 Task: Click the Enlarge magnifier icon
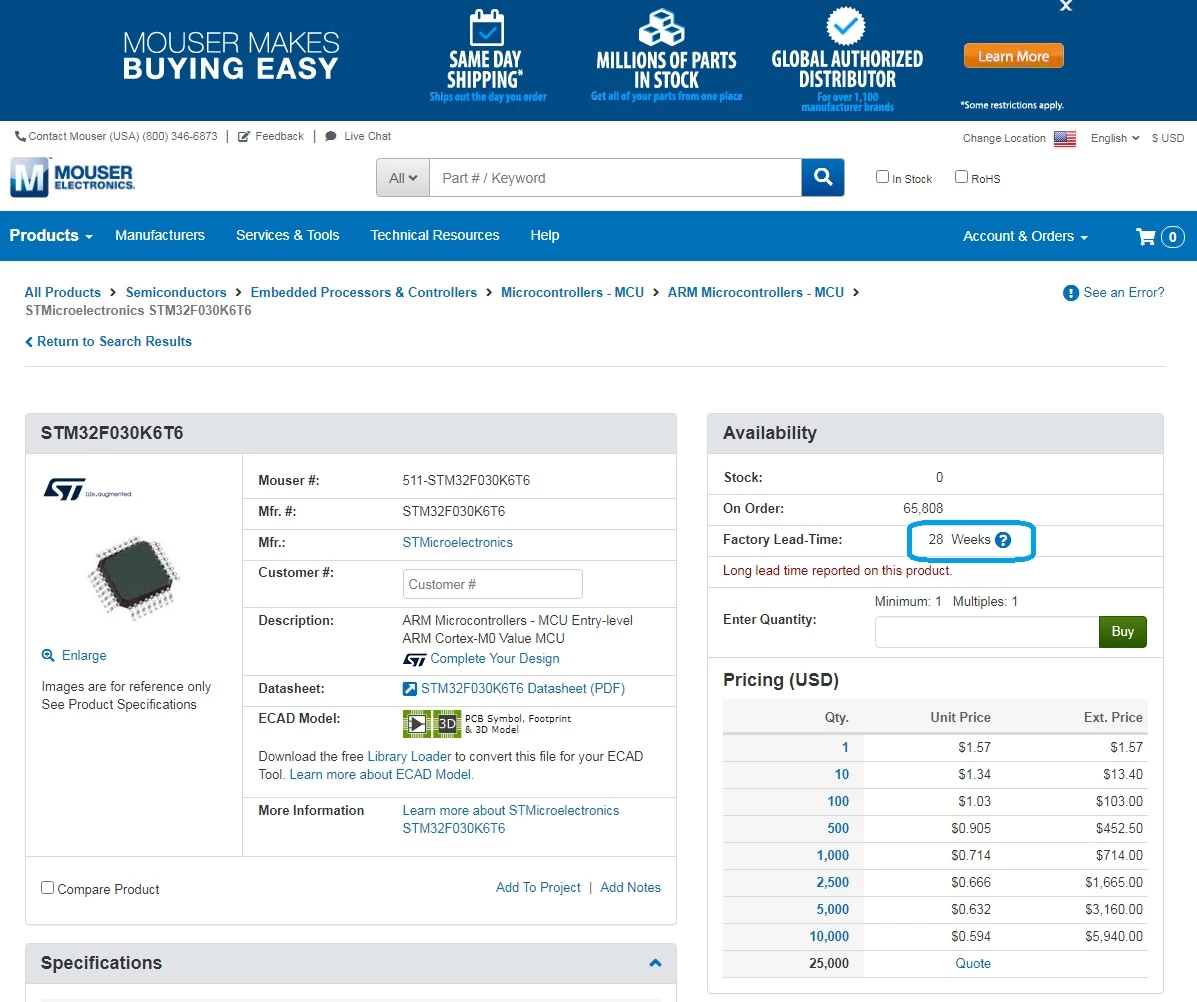[47, 656]
